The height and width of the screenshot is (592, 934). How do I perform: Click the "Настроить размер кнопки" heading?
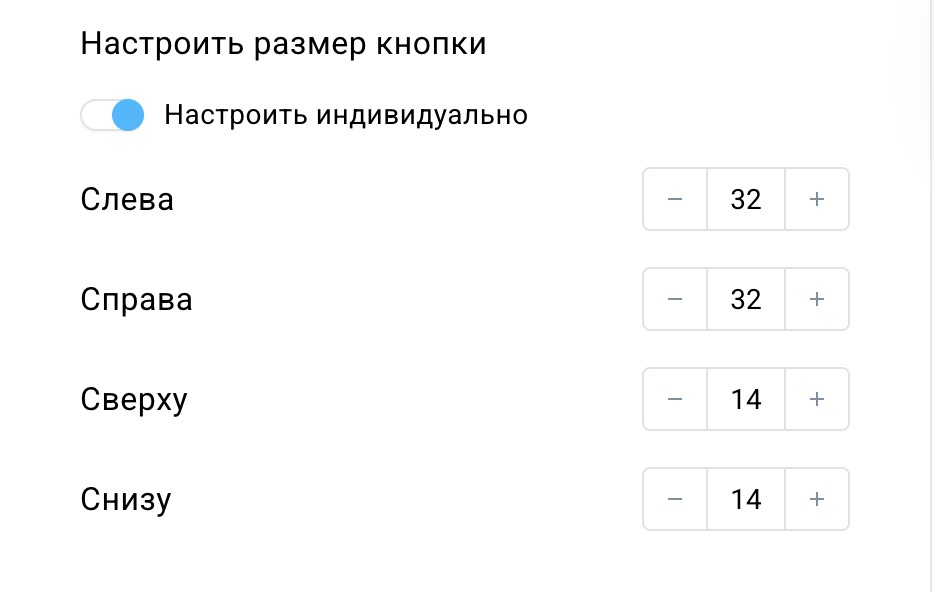pyautogui.click(x=283, y=43)
